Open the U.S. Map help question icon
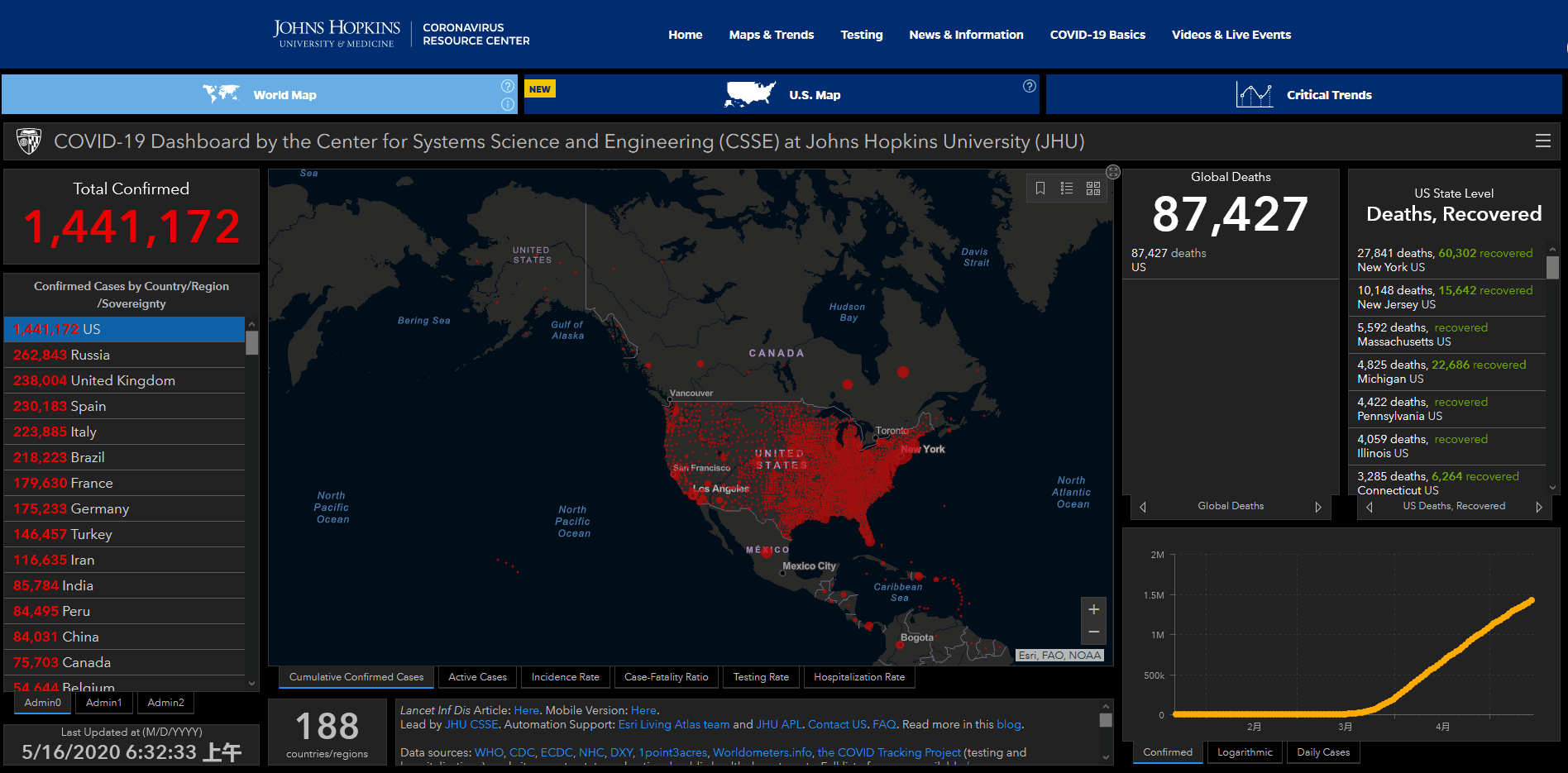This screenshot has width=1568, height=773. pyautogui.click(x=1030, y=86)
